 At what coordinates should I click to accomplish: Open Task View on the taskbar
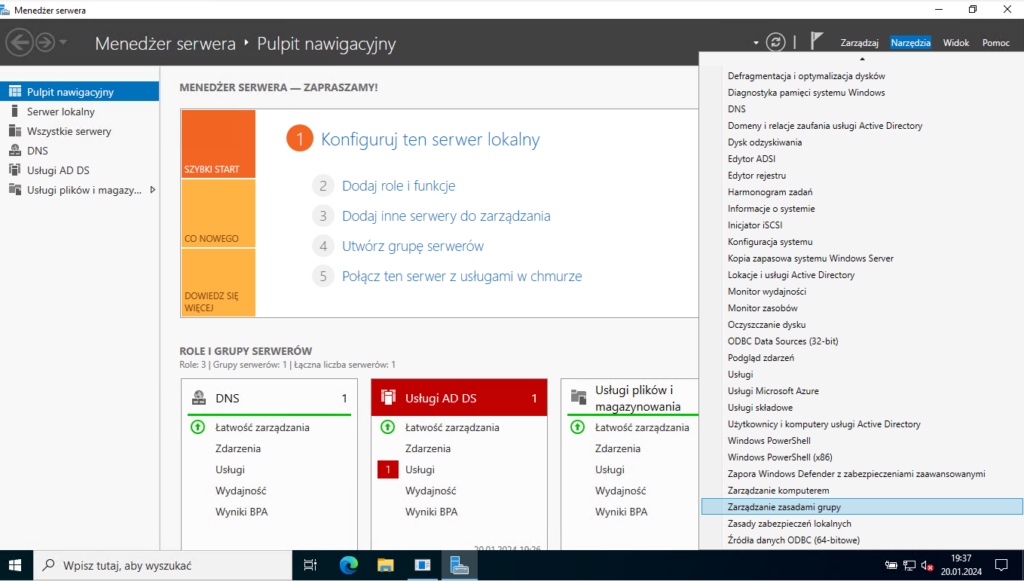coord(310,565)
